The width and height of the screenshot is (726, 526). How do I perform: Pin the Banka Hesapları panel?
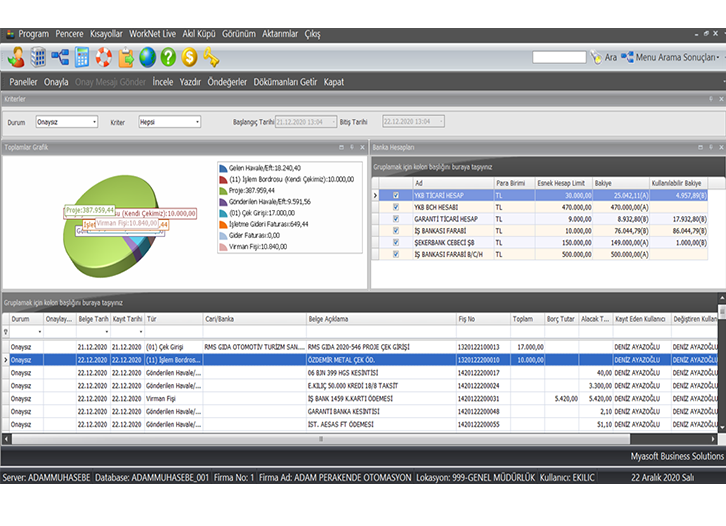tap(711, 147)
